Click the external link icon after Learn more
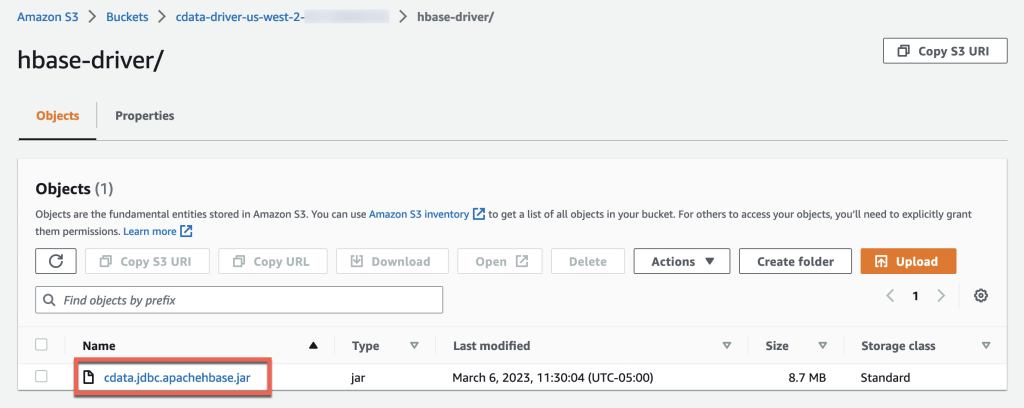This screenshot has width=1024, height=408. (x=186, y=231)
